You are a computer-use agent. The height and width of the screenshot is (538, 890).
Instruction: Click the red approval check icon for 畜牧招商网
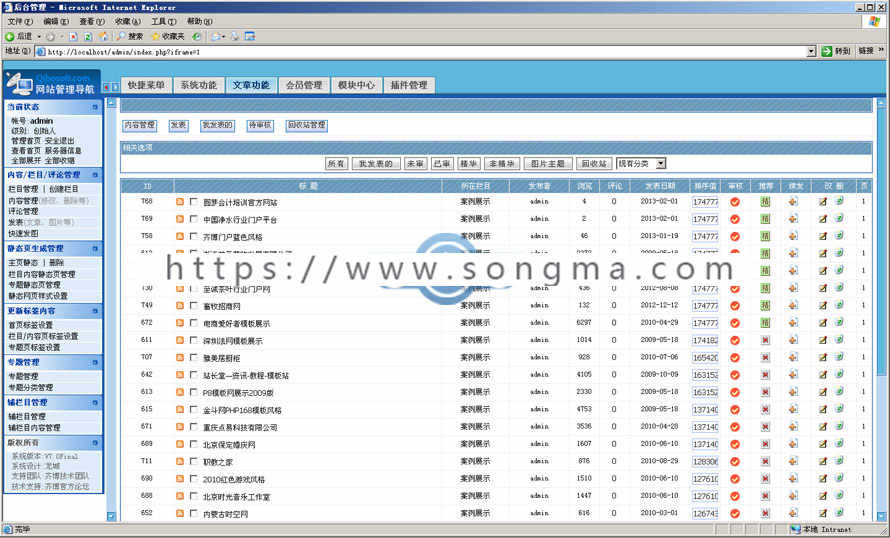pos(734,306)
